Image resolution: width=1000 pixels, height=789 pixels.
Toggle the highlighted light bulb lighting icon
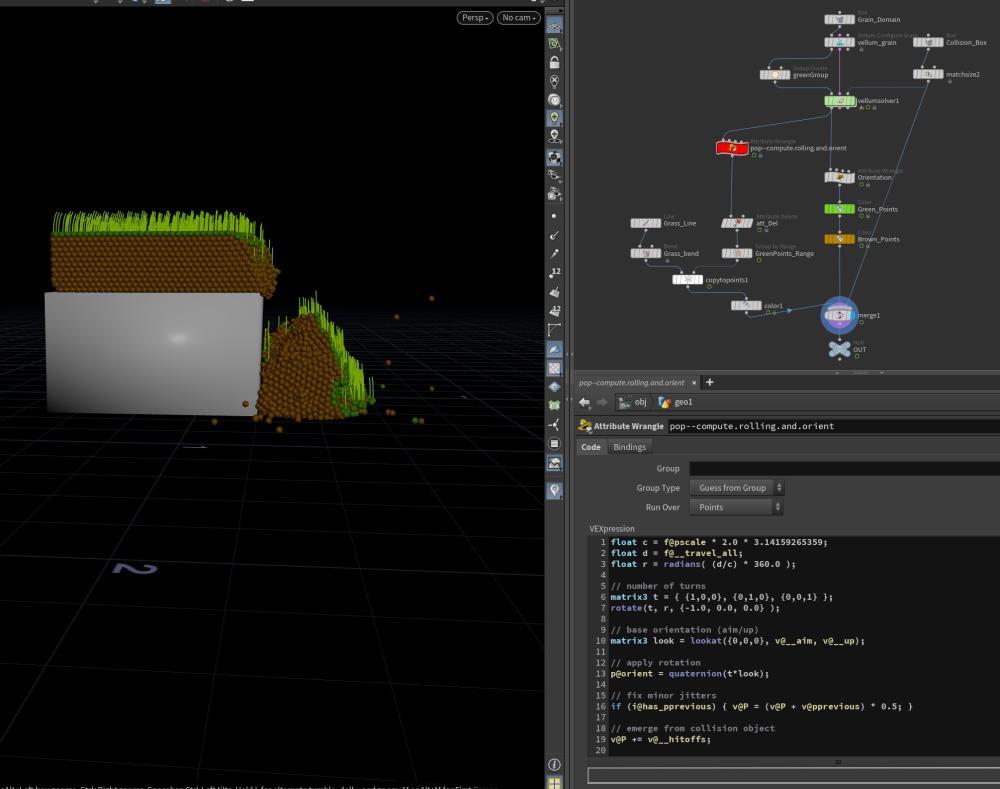coord(554,117)
